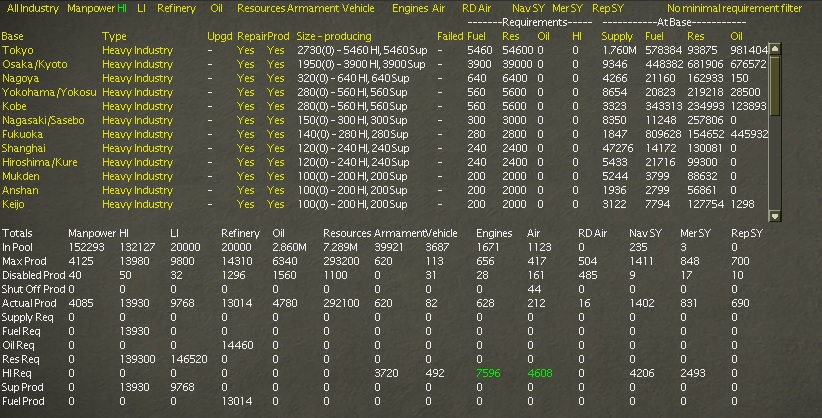Click the Res Req value 146520

click(189, 359)
